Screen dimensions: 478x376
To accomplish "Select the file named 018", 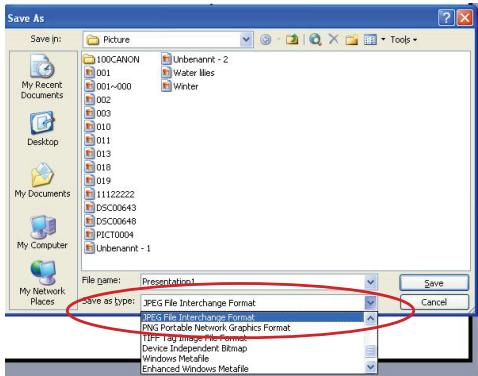I will point(97,167).
